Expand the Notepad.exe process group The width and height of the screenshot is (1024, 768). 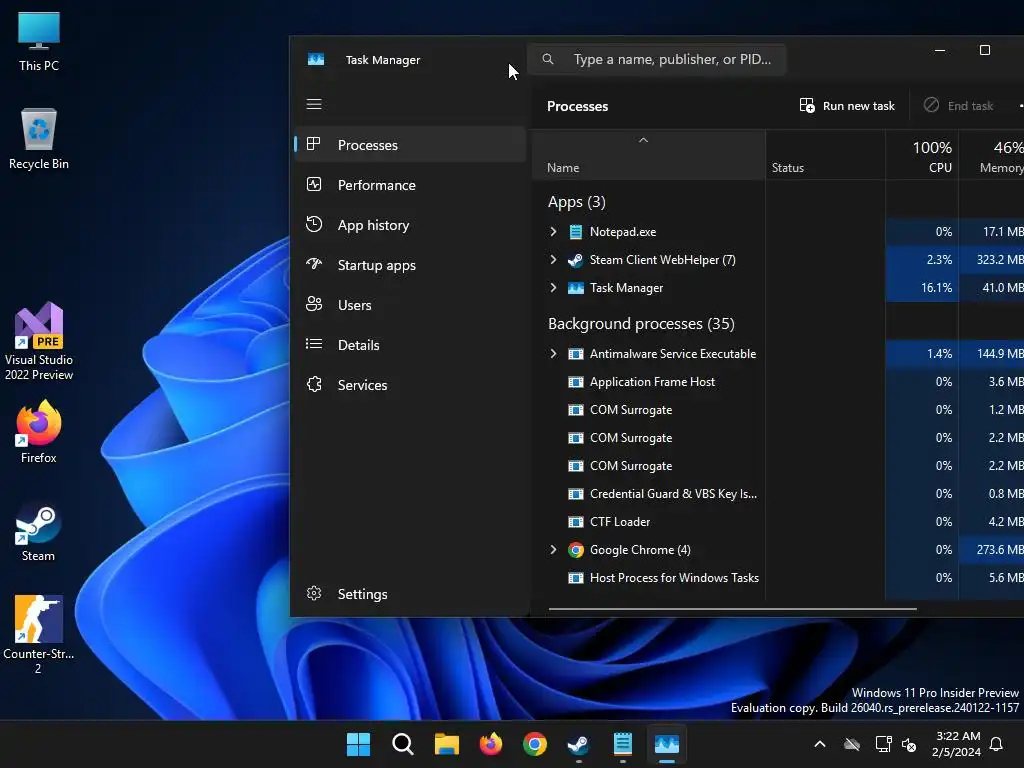[x=553, y=231]
